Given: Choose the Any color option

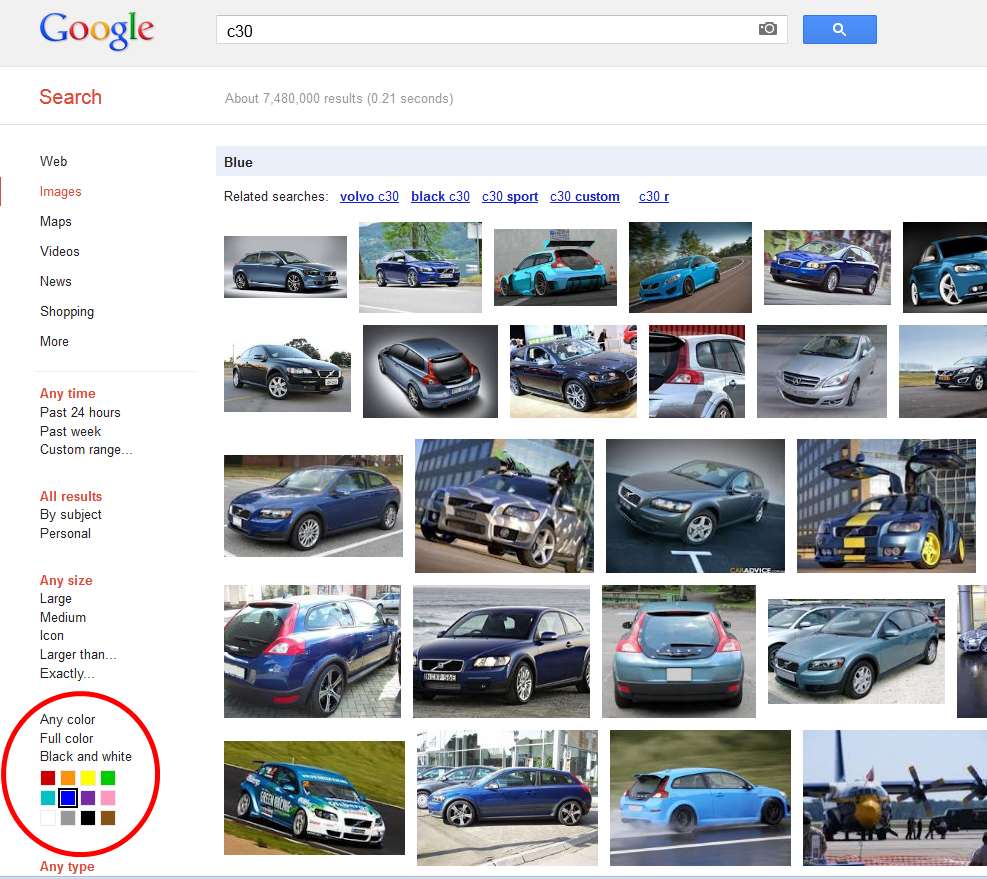Looking at the screenshot, I should [x=67, y=719].
